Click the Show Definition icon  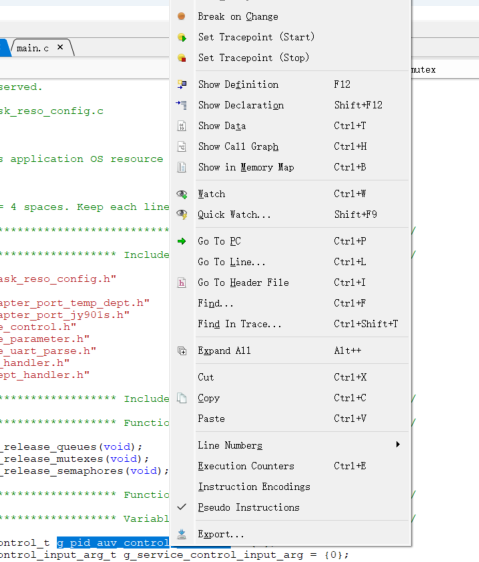pyautogui.click(x=182, y=85)
